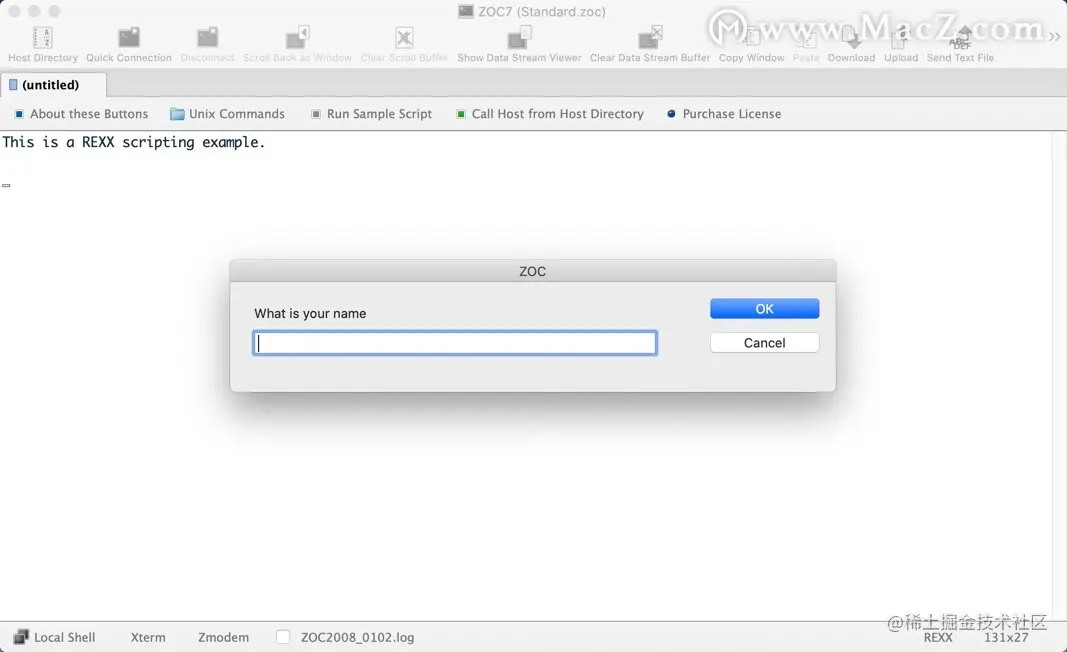
Task: Click Run Sample Script button
Action: pyautogui.click(x=372, y=114)
